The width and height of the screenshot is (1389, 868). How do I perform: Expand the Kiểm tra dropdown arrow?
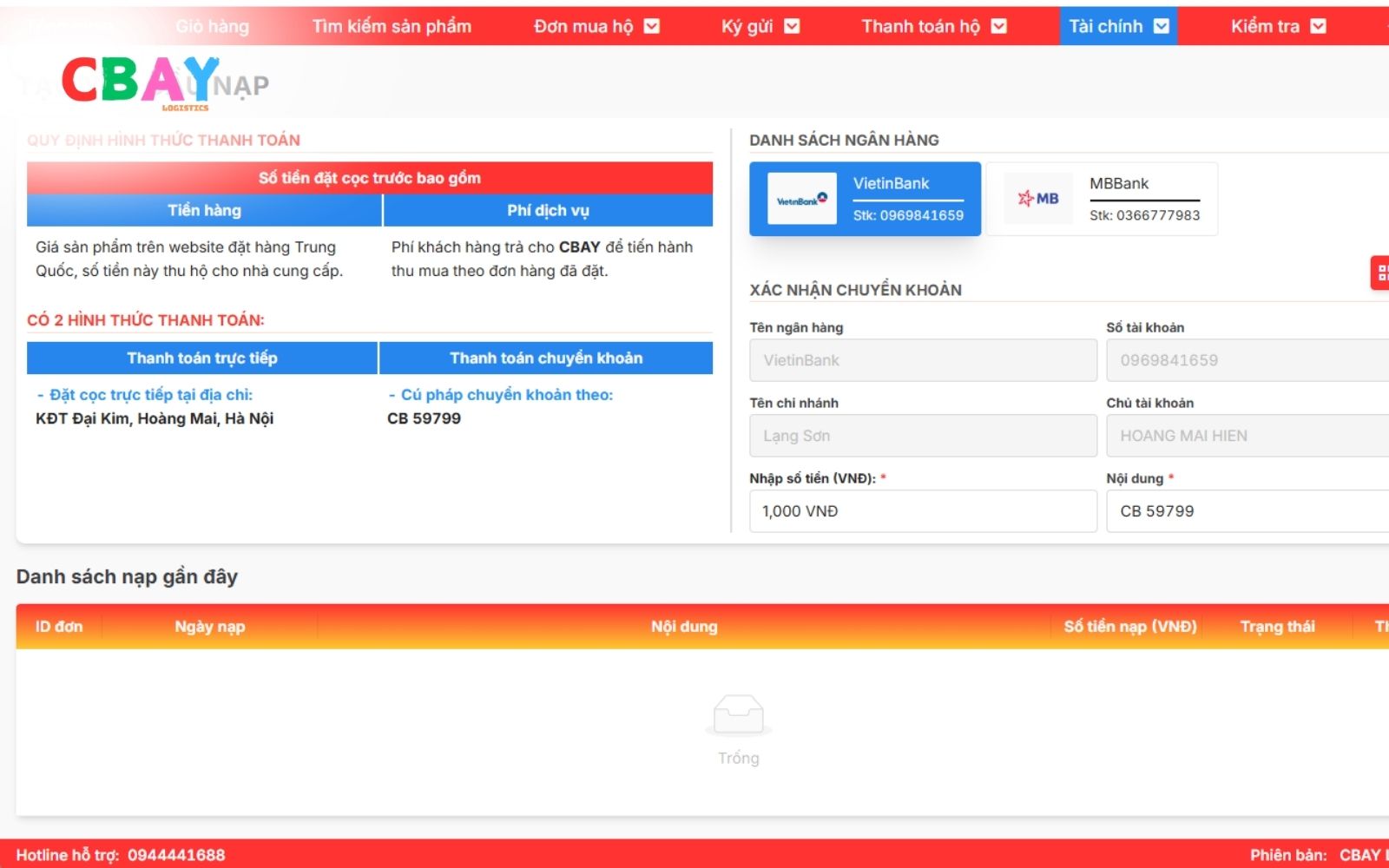[1319, 26]
